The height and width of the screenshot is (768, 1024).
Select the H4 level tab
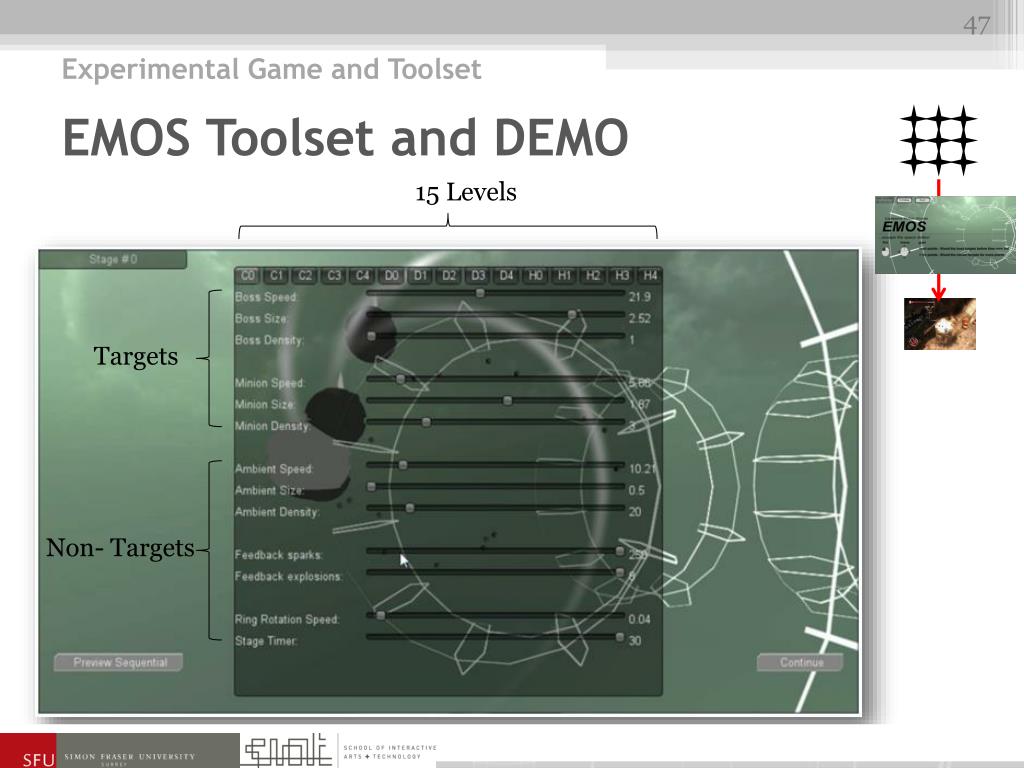pyautogui.click(x=650, y=276)
